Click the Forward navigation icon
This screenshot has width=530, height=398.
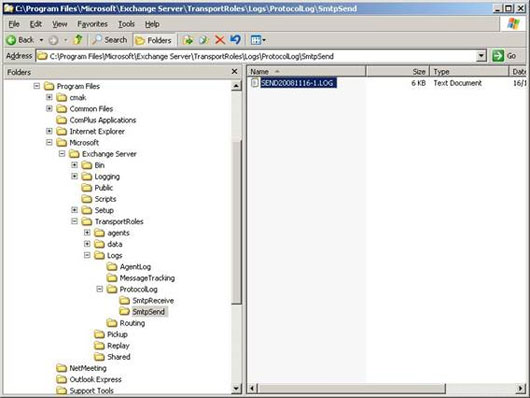click(53, 40)
